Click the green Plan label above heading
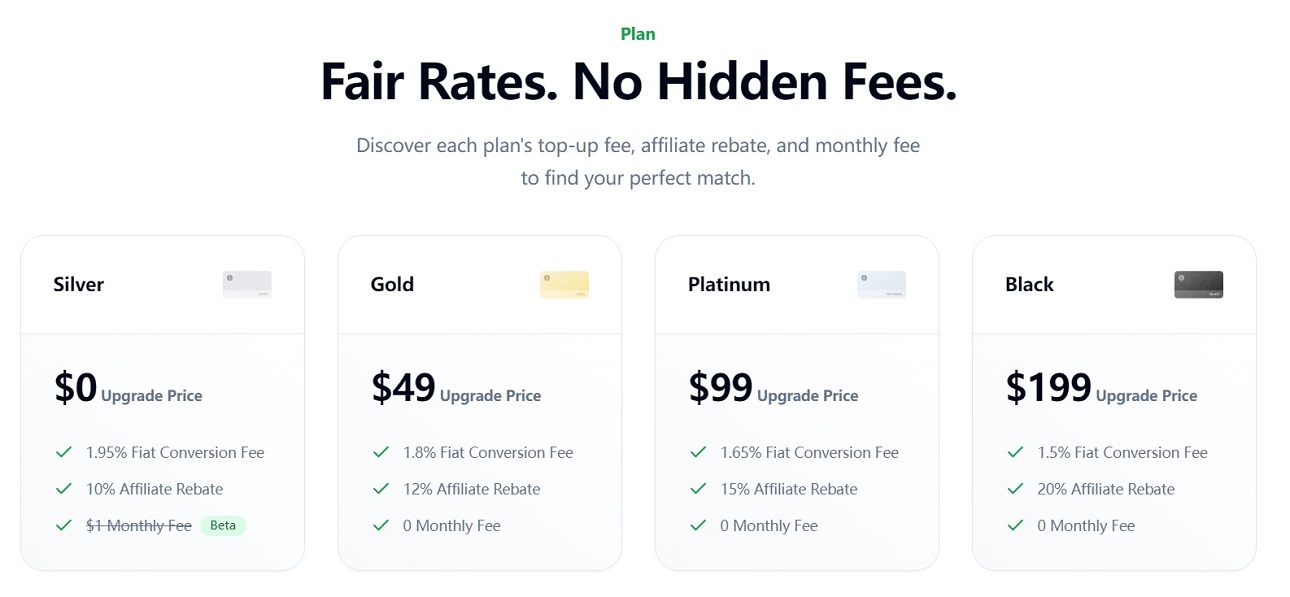This screenshot has height=597, width=1290. [x=638, y=34]
